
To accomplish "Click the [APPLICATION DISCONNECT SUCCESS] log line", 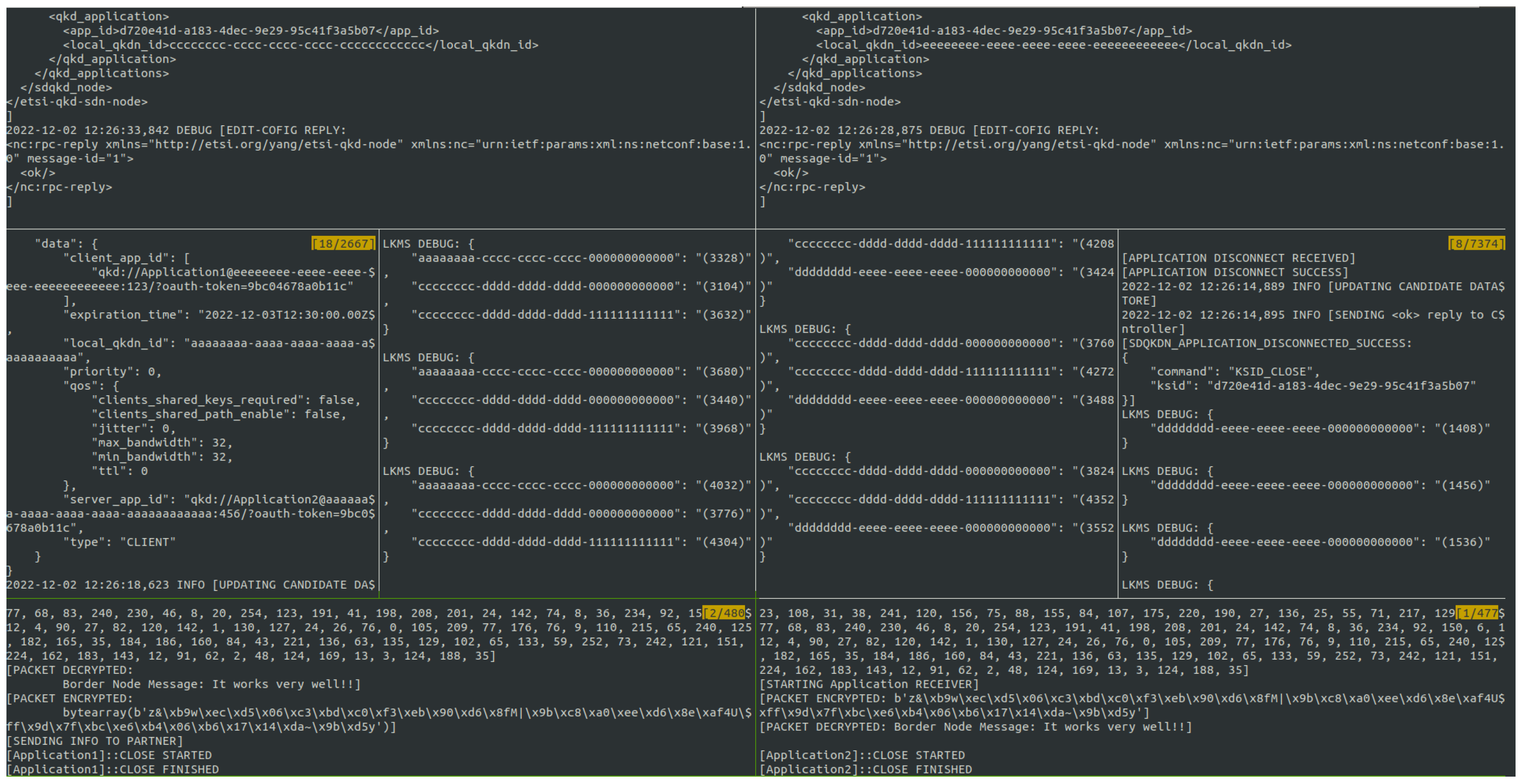I will tap(1234, 272).
